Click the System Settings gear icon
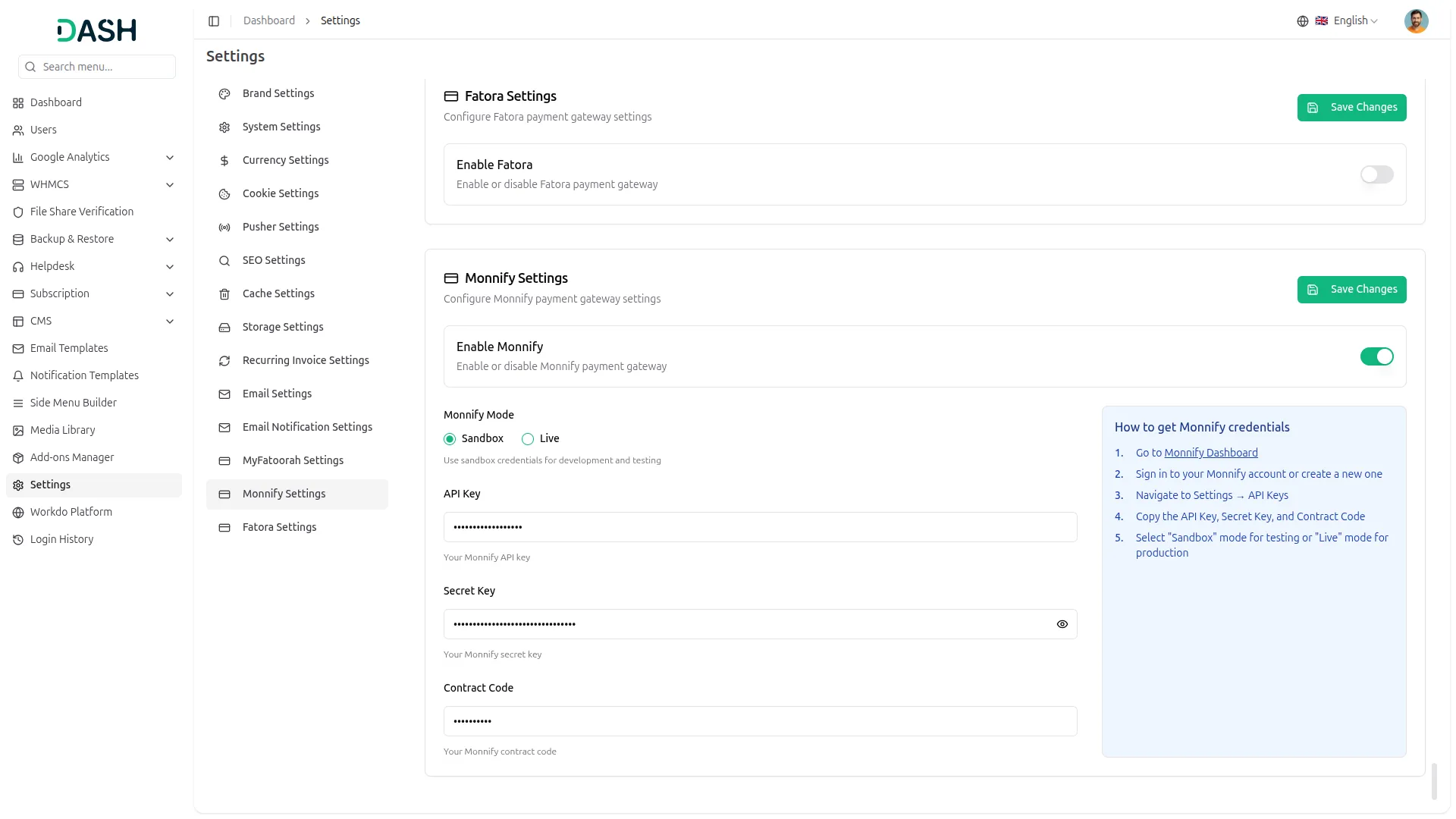The height and width of the screenshot is (819, 1456). click(x=224, y=127)
